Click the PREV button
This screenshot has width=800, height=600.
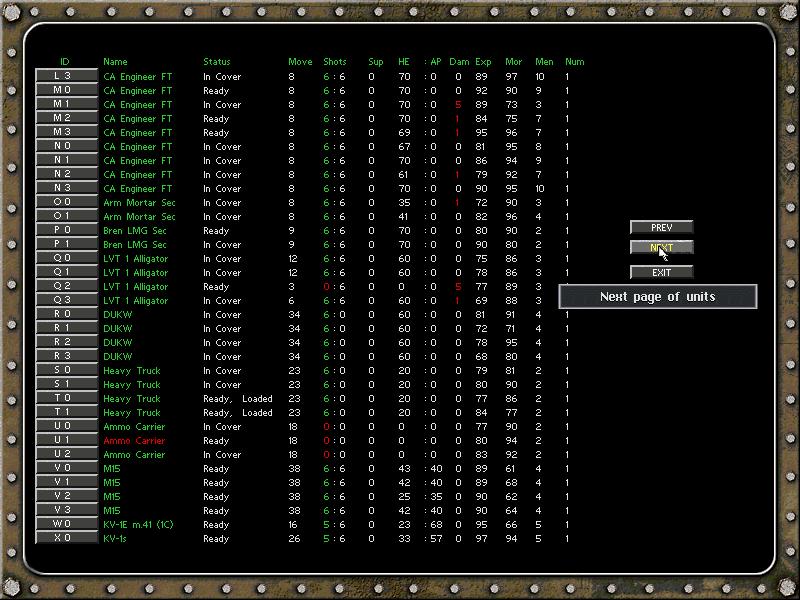click(663, 226)
